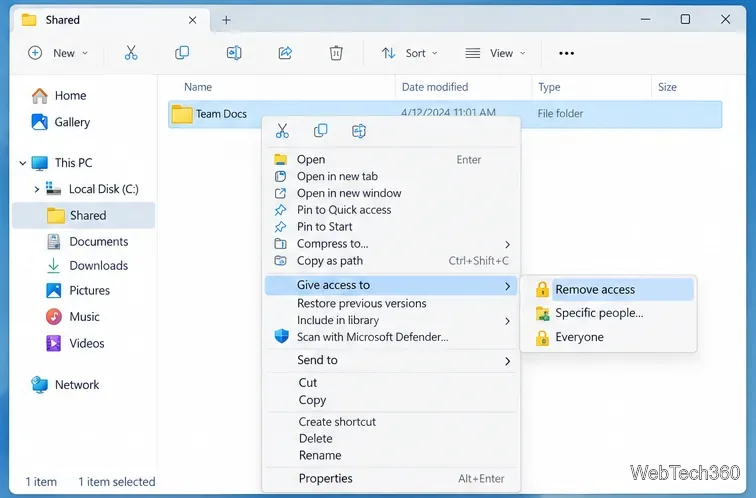The width and height of the screenshot is (756, 498).
Task: Select Pin to Quick access
Action: tap(392, 210)
